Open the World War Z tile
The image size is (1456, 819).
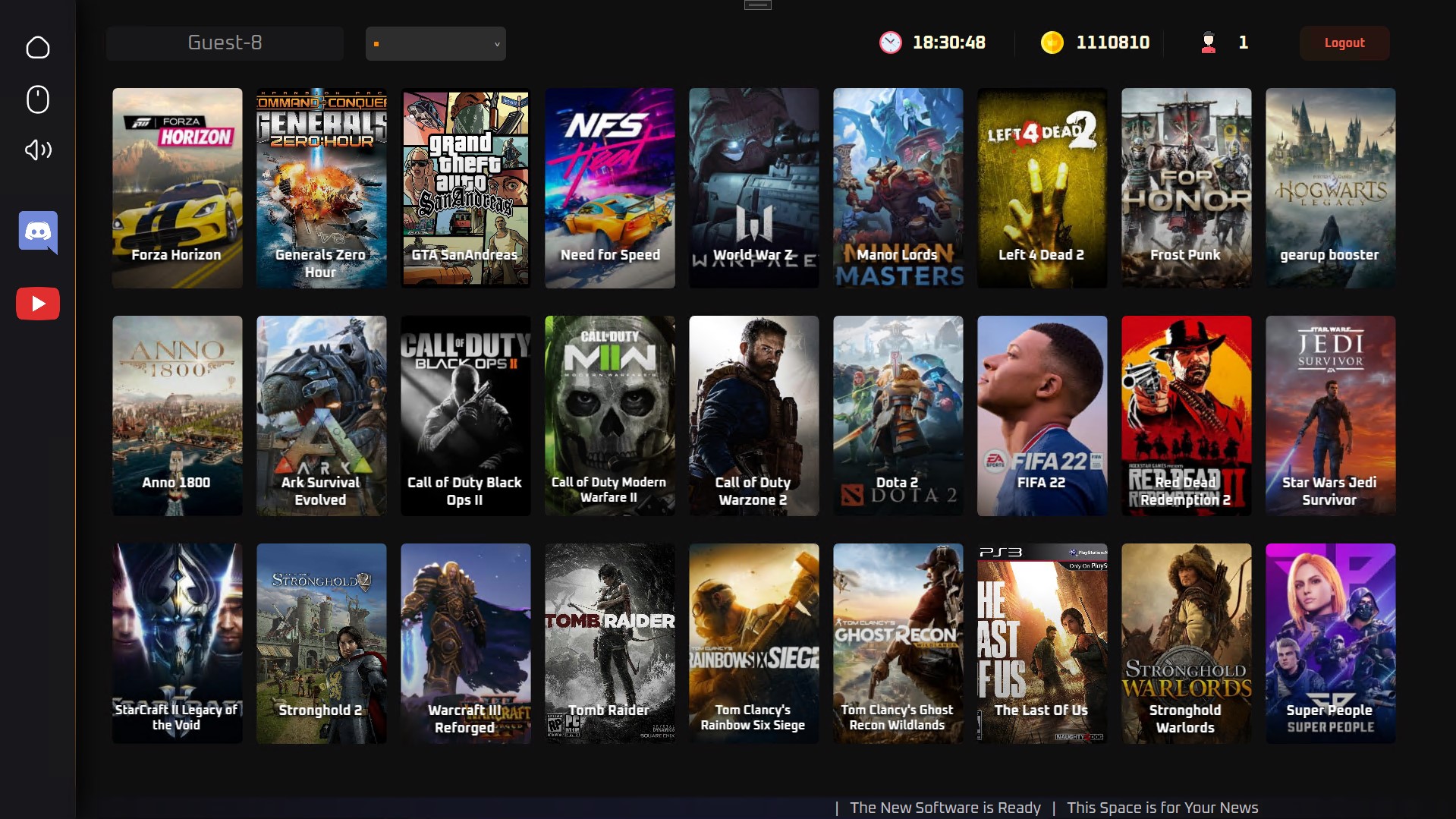[x=754, y=188]
